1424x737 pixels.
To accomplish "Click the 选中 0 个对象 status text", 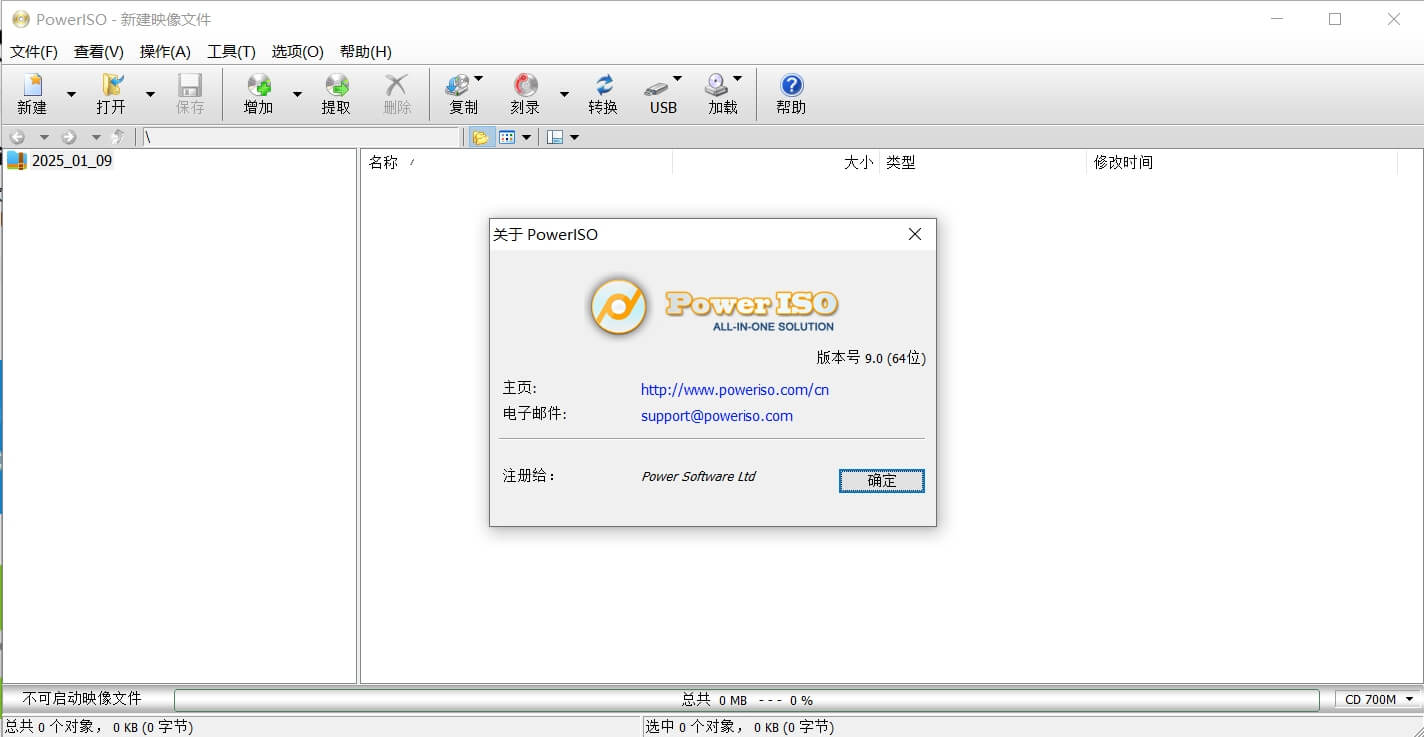I will pos(739,727).
